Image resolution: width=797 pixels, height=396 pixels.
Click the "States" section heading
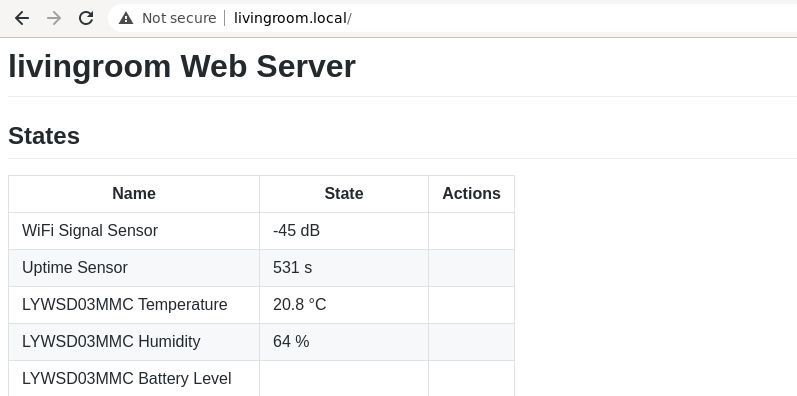44,136
